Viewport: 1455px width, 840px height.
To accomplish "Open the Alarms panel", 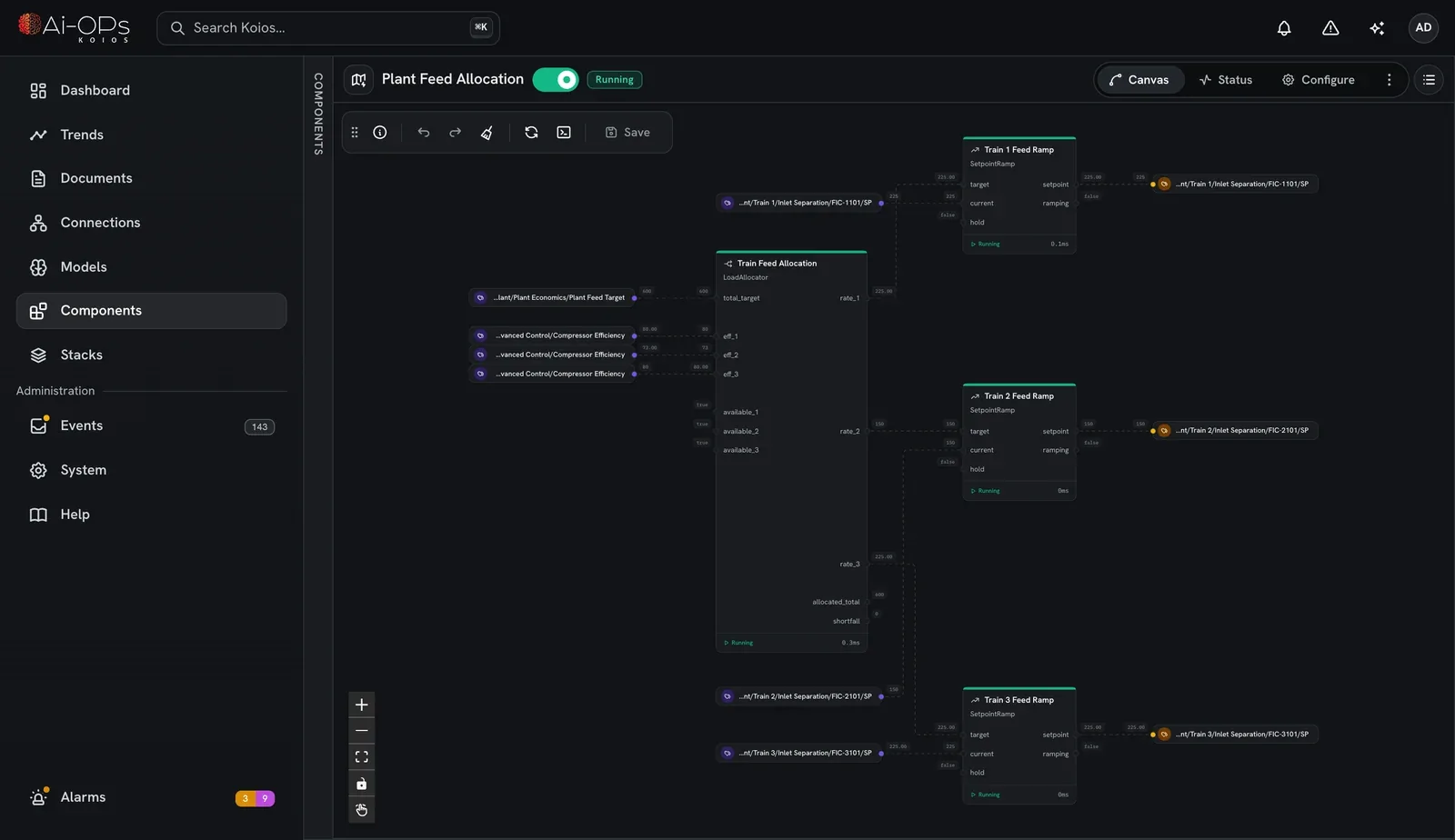I will tap(151, 797).
